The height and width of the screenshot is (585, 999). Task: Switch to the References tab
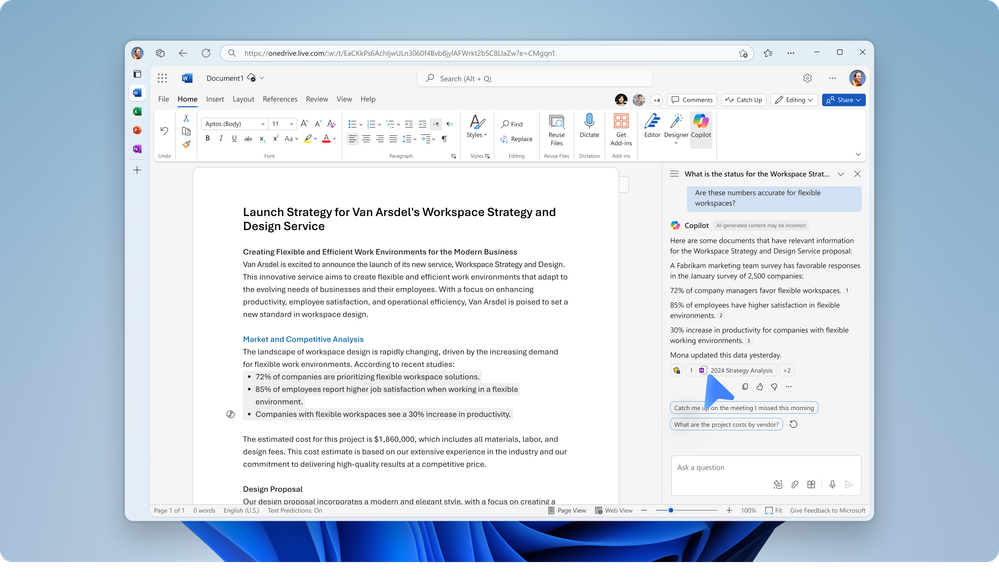pos(280,99)
